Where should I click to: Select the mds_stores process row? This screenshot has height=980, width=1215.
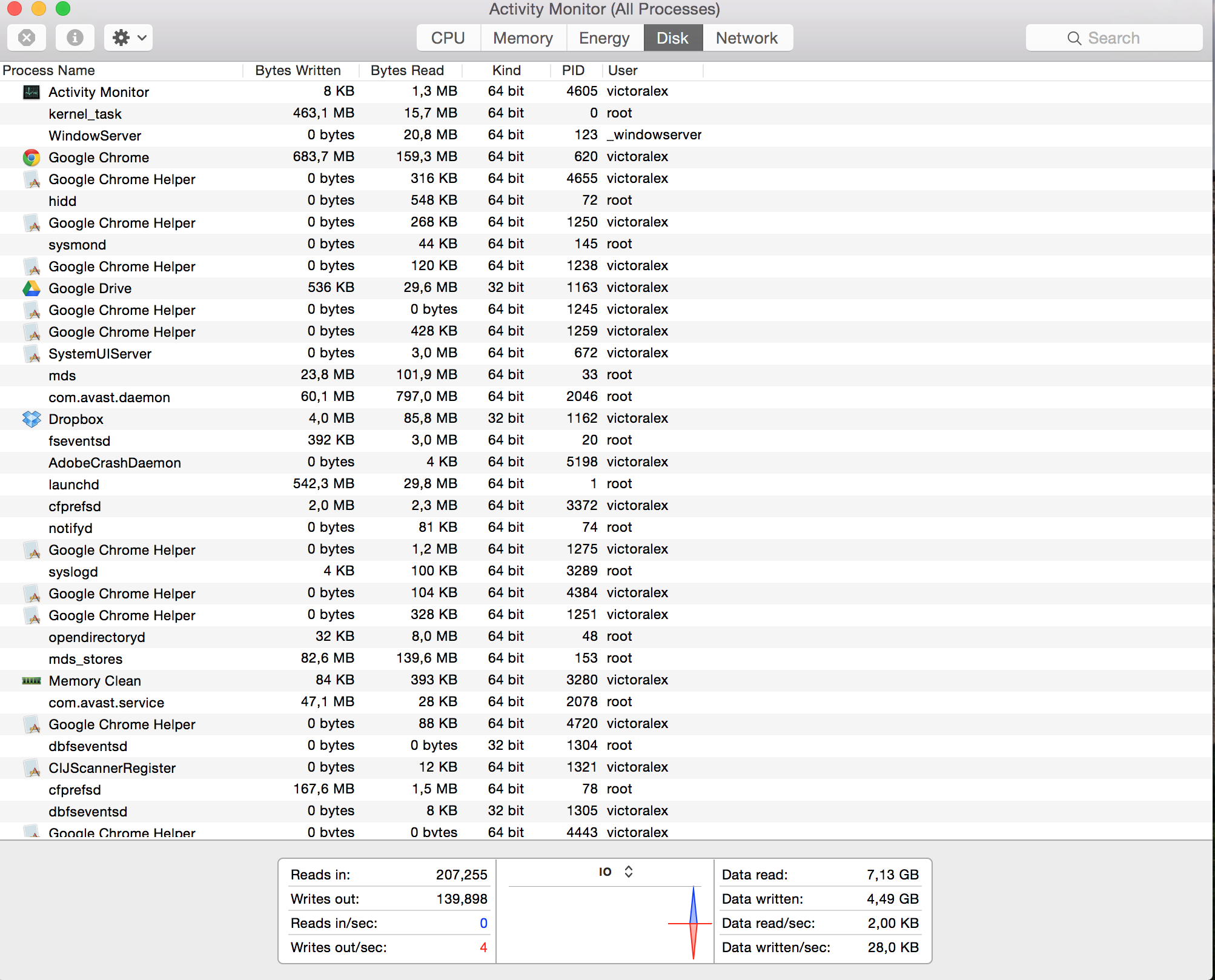tap(607, 659)
